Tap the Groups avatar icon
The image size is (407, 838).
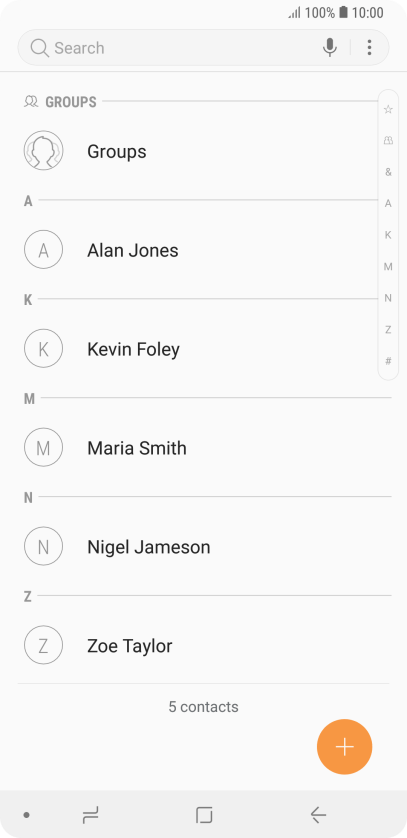43,151
